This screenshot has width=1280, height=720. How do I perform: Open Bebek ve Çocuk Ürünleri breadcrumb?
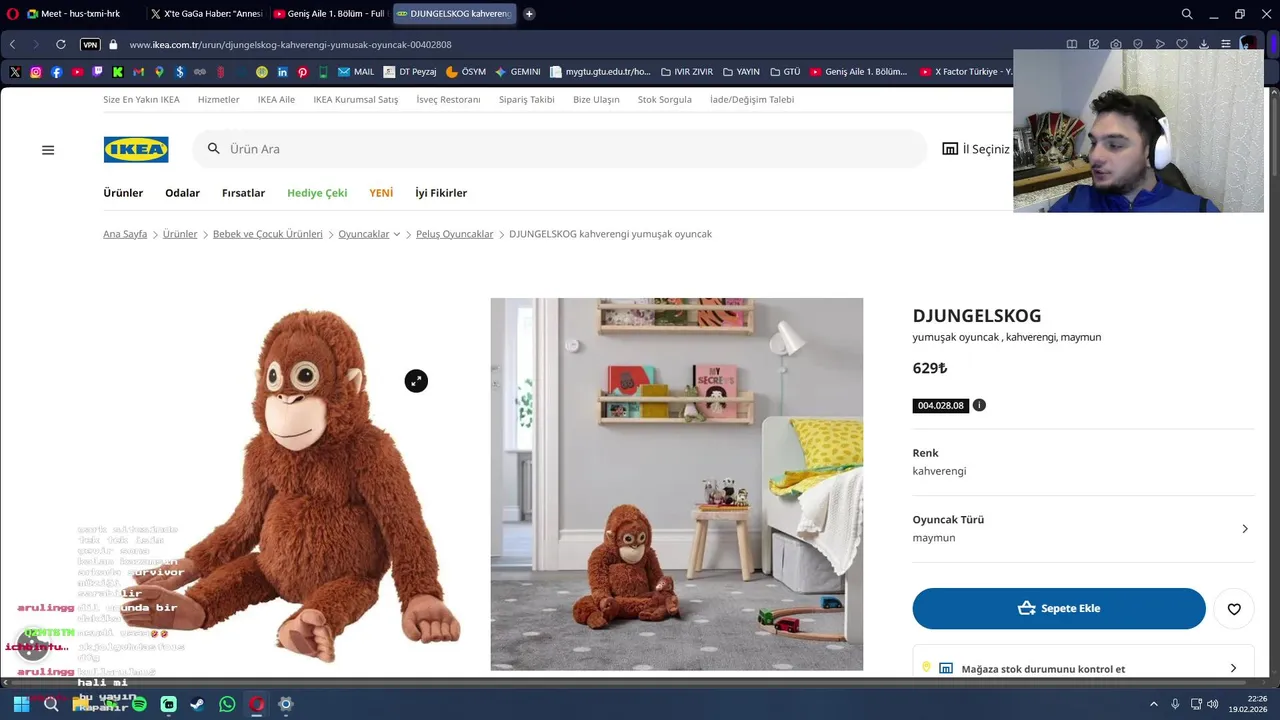coord(268,234)
